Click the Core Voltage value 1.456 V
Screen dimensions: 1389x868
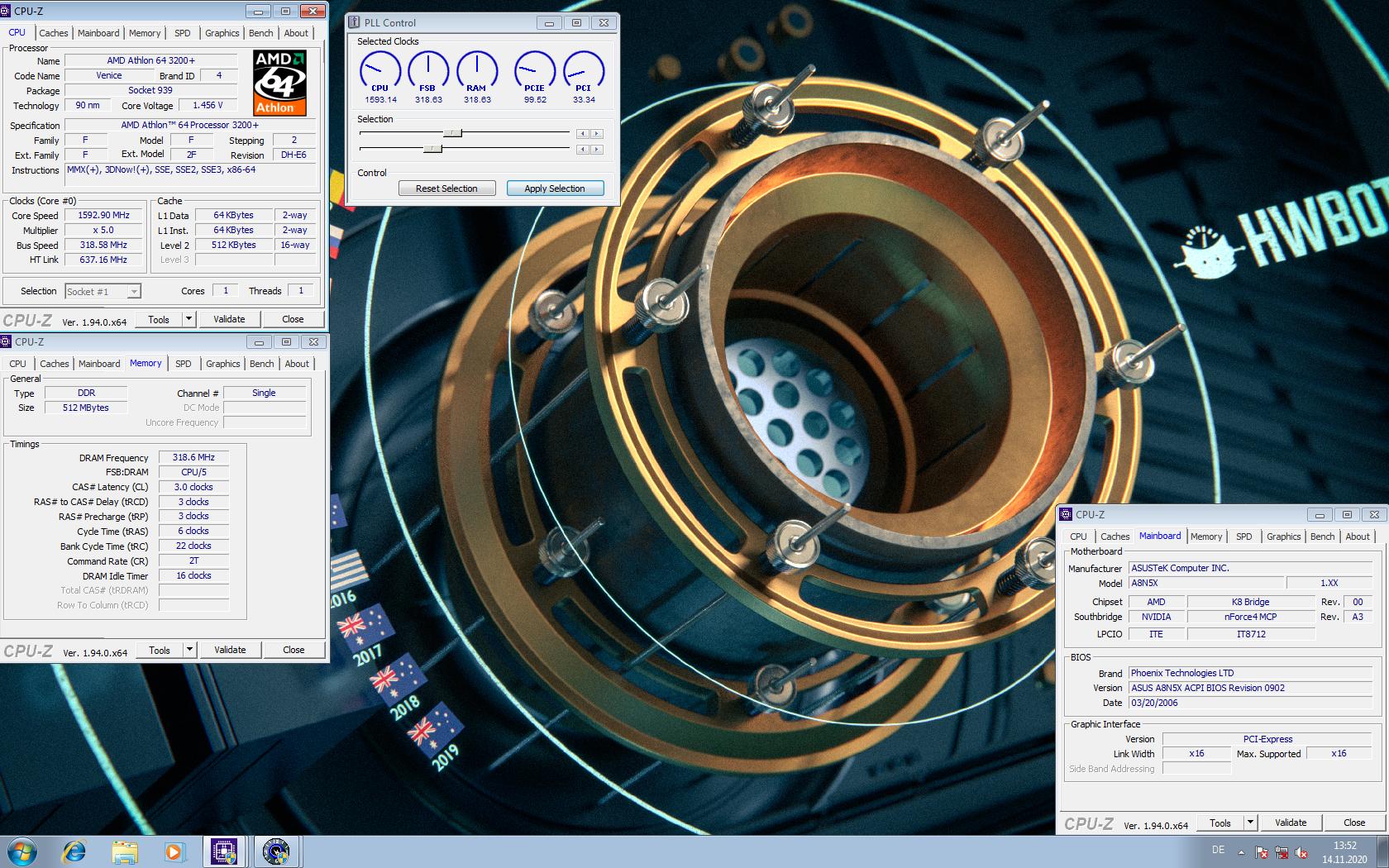(x=208, y=105)
